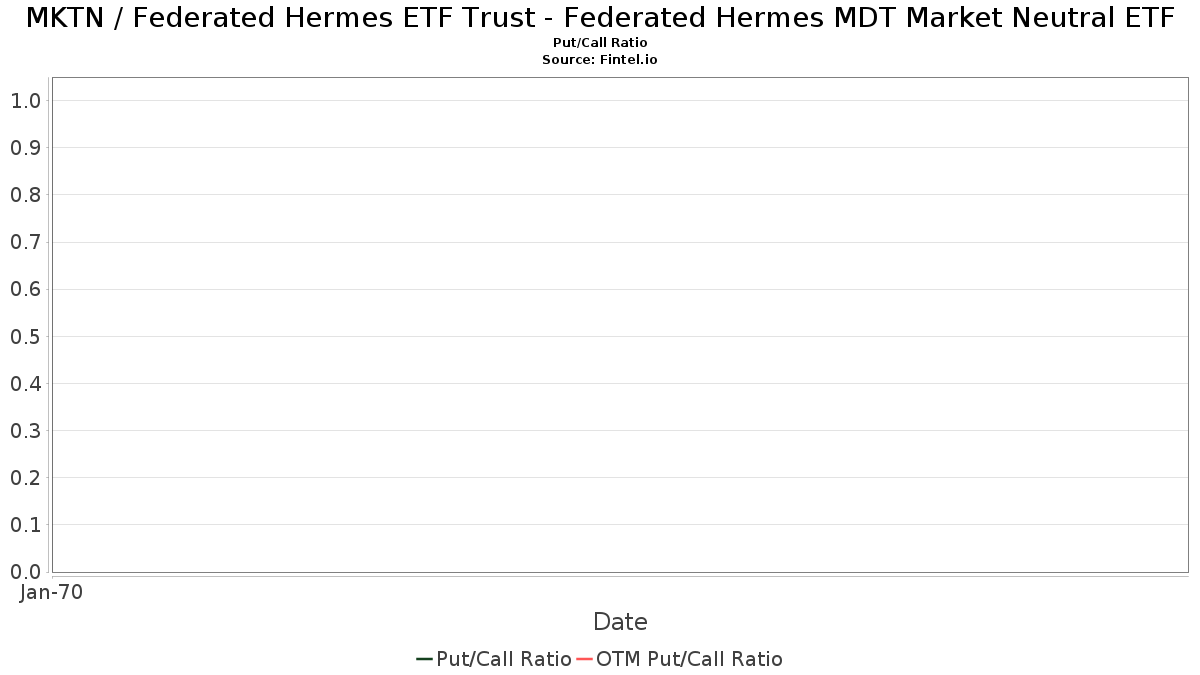The image size is (1200, 675).
Task: Click the Jan-70 x-axis label
Action: (51, 592)
